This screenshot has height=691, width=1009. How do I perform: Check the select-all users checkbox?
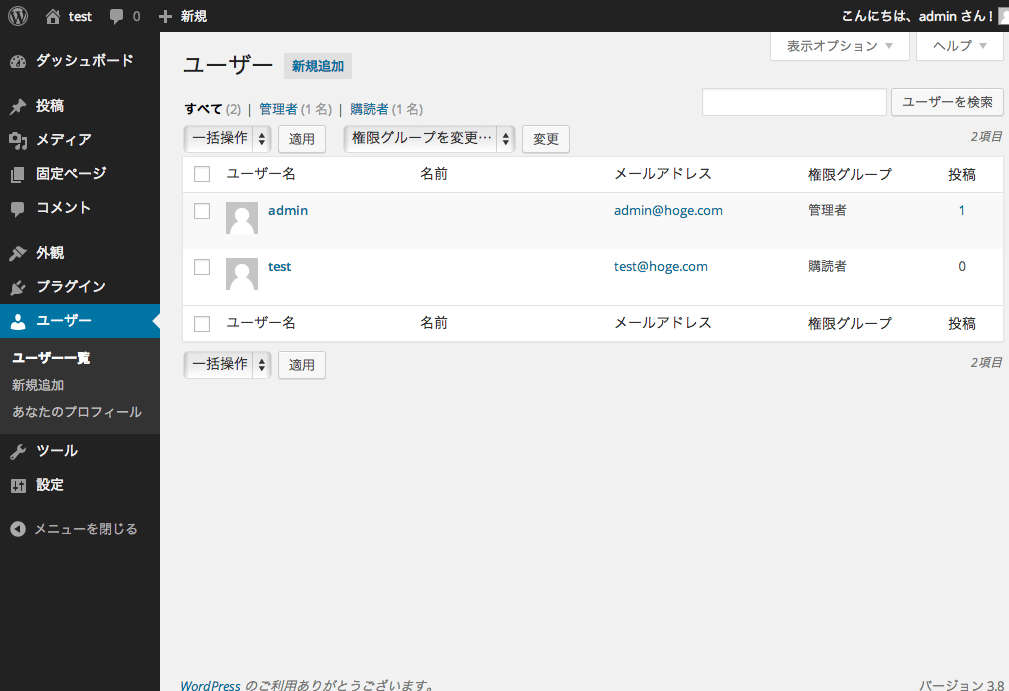201,173
